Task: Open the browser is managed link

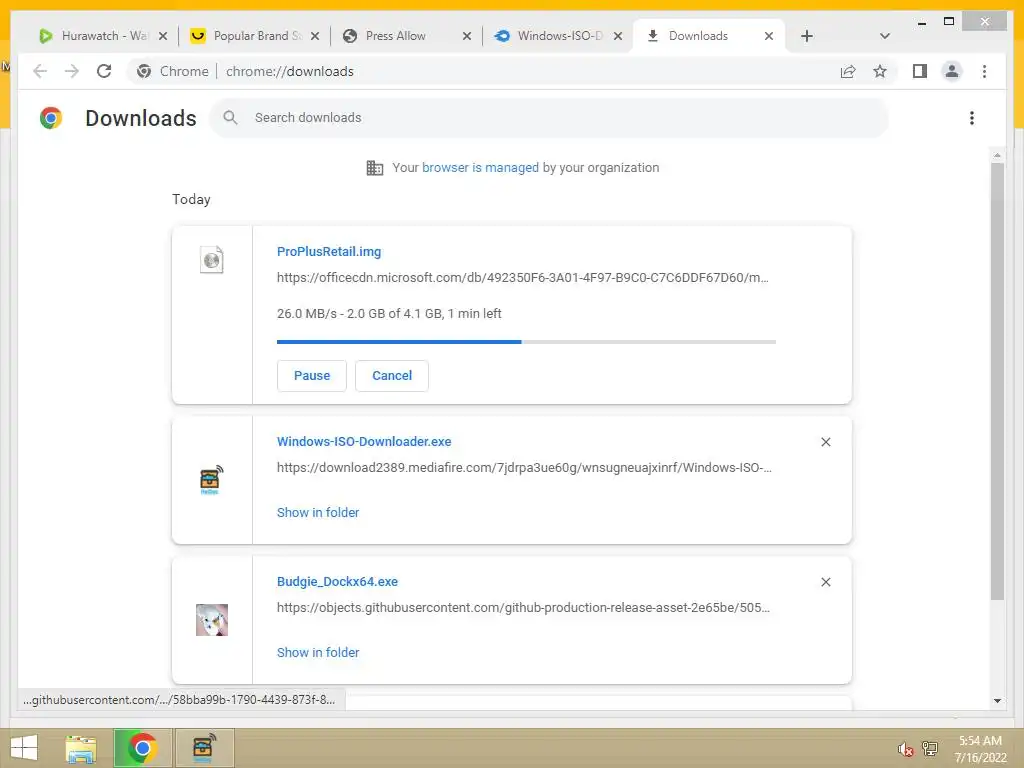Action: click(x=480, y=168)
